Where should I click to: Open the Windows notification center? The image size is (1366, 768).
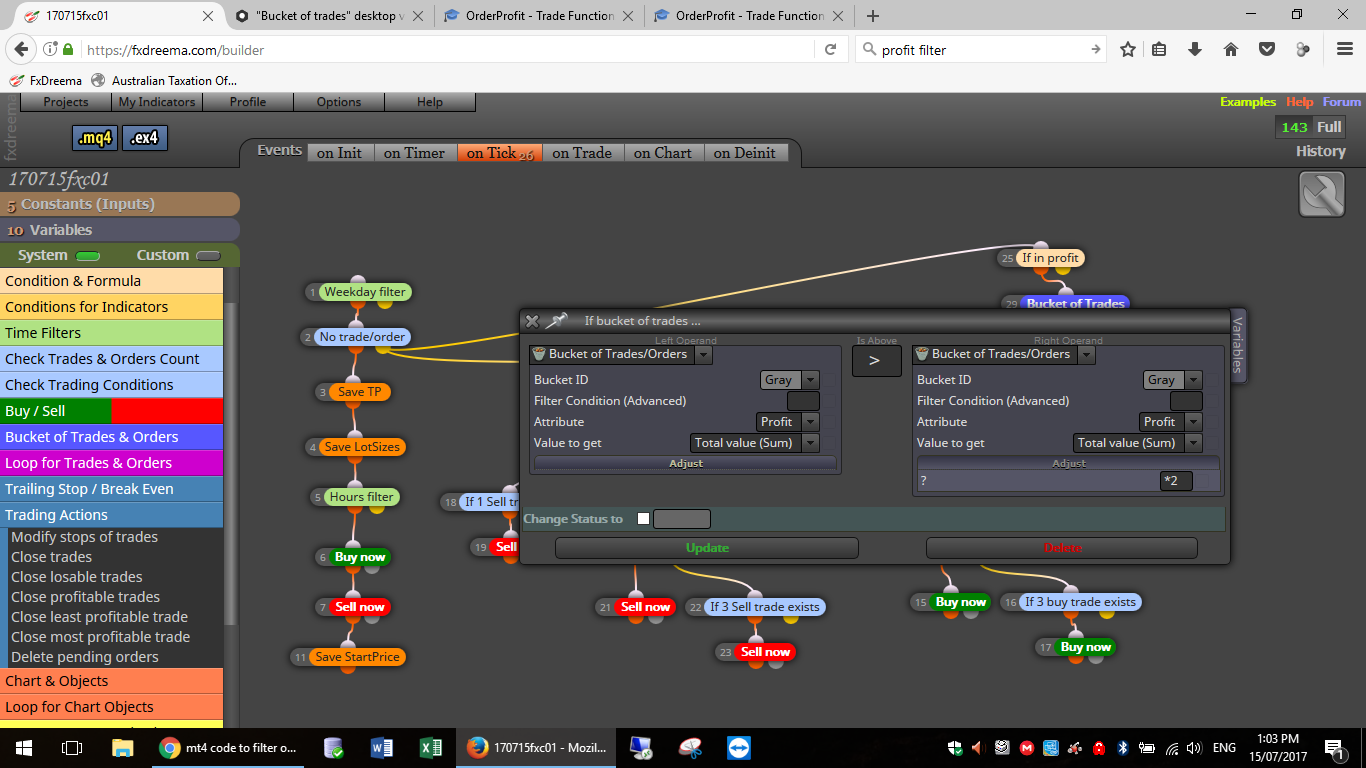tap(1333, 747)
